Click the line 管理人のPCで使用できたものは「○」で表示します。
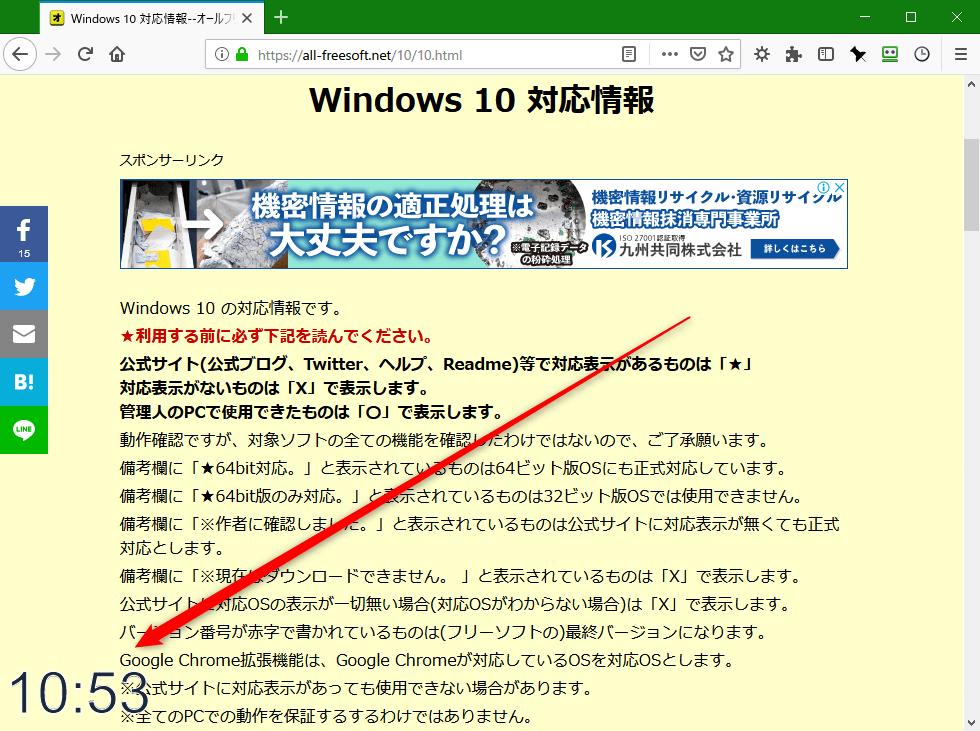Viewport: 980px width, 731px height. 312,412
